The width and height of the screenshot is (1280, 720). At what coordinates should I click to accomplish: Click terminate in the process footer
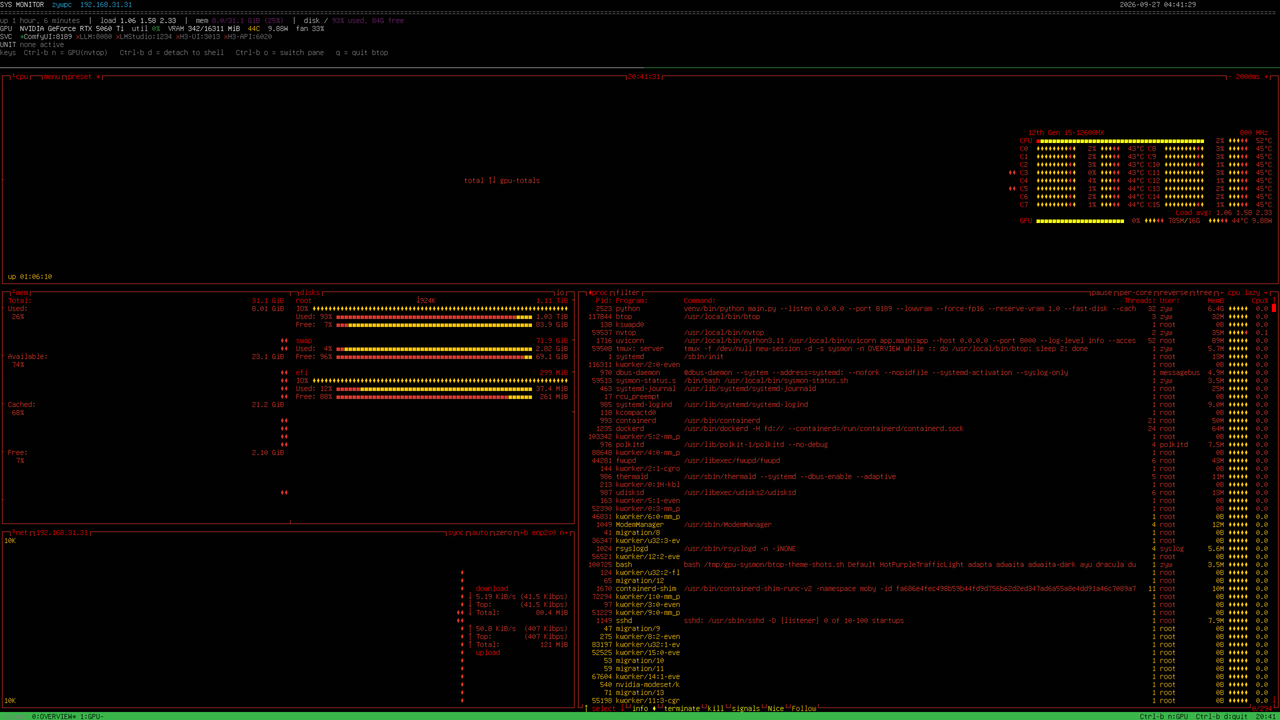tap(682, 708)
